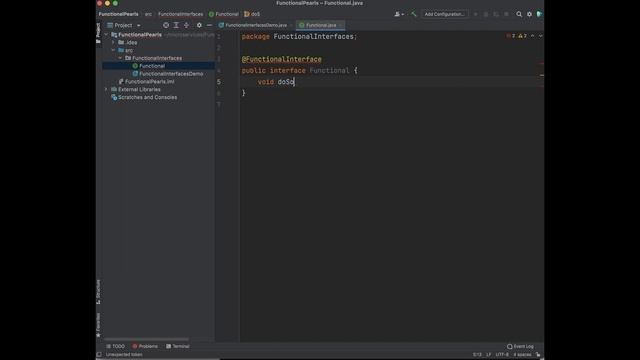Click the colorful IDE logo icon top right
This screenshot has height=360, width=640.
(539, 14)
